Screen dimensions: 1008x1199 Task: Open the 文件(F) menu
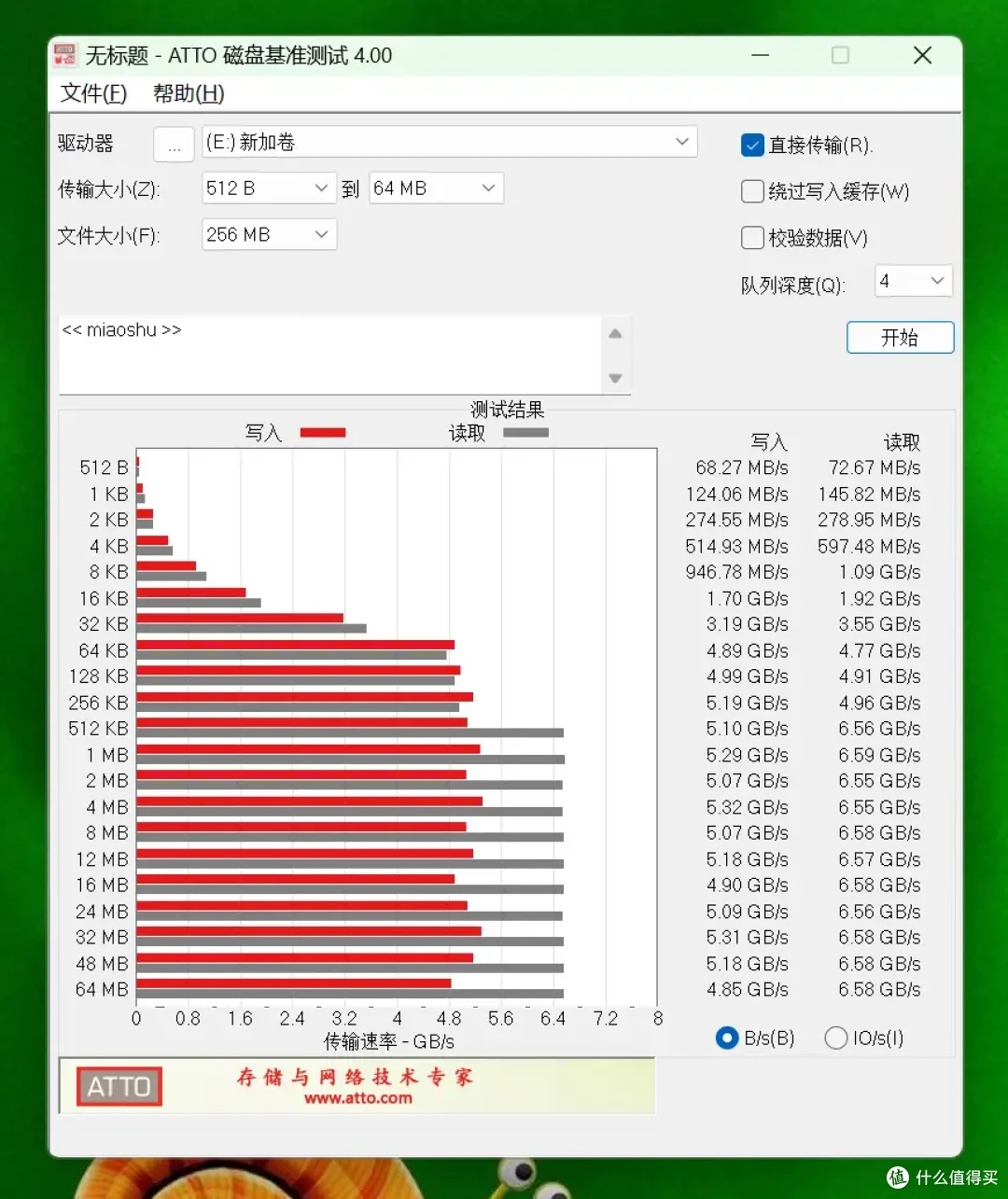[93, 93]
